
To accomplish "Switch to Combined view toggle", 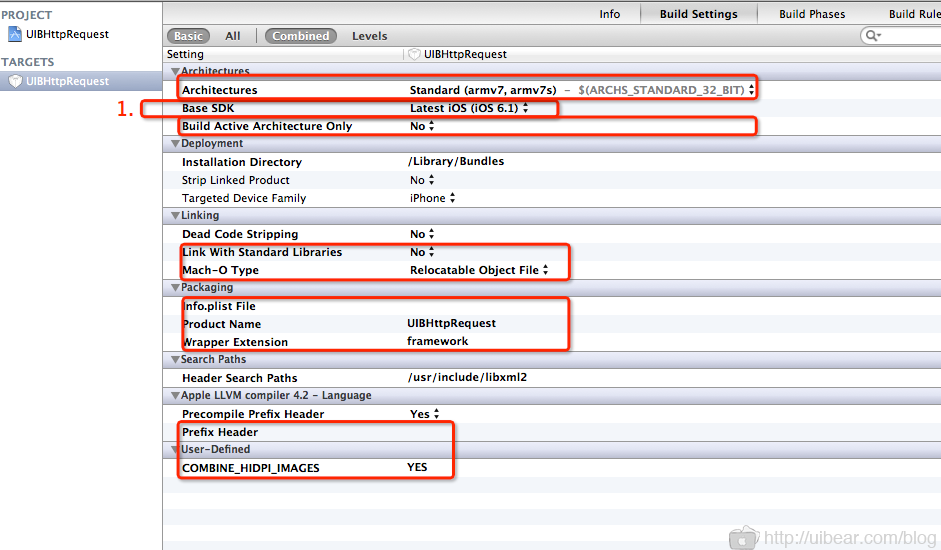I will coord(300,36).
